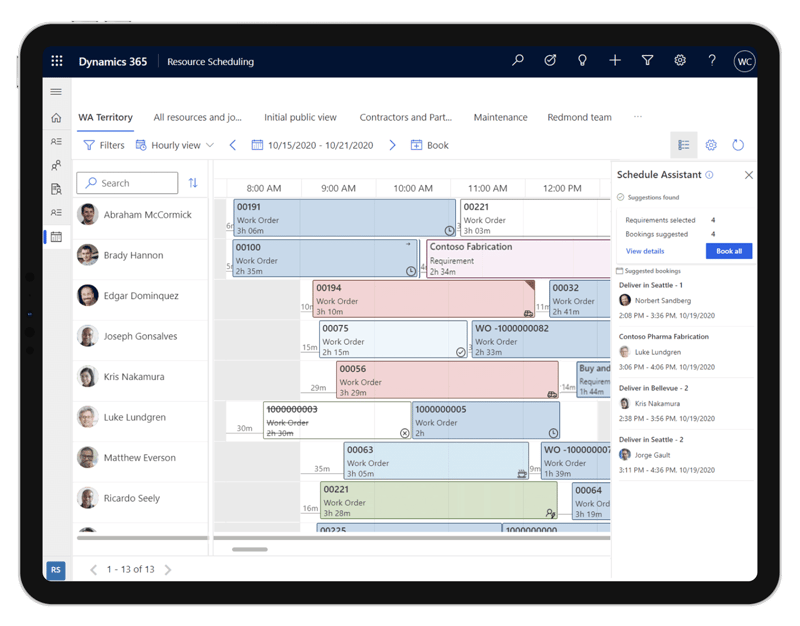
Task: Switch to All resources and jo... tab
Action: 197,117
